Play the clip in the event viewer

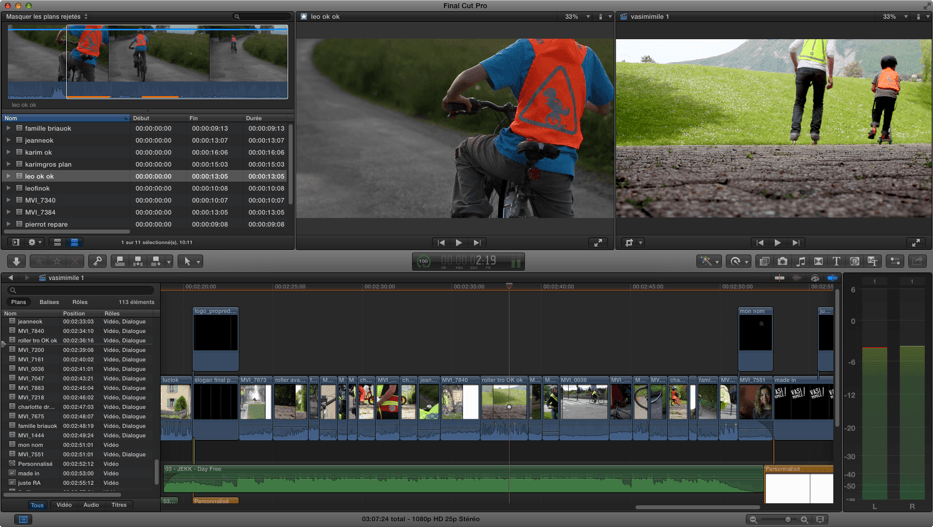[x=459, y=243]
